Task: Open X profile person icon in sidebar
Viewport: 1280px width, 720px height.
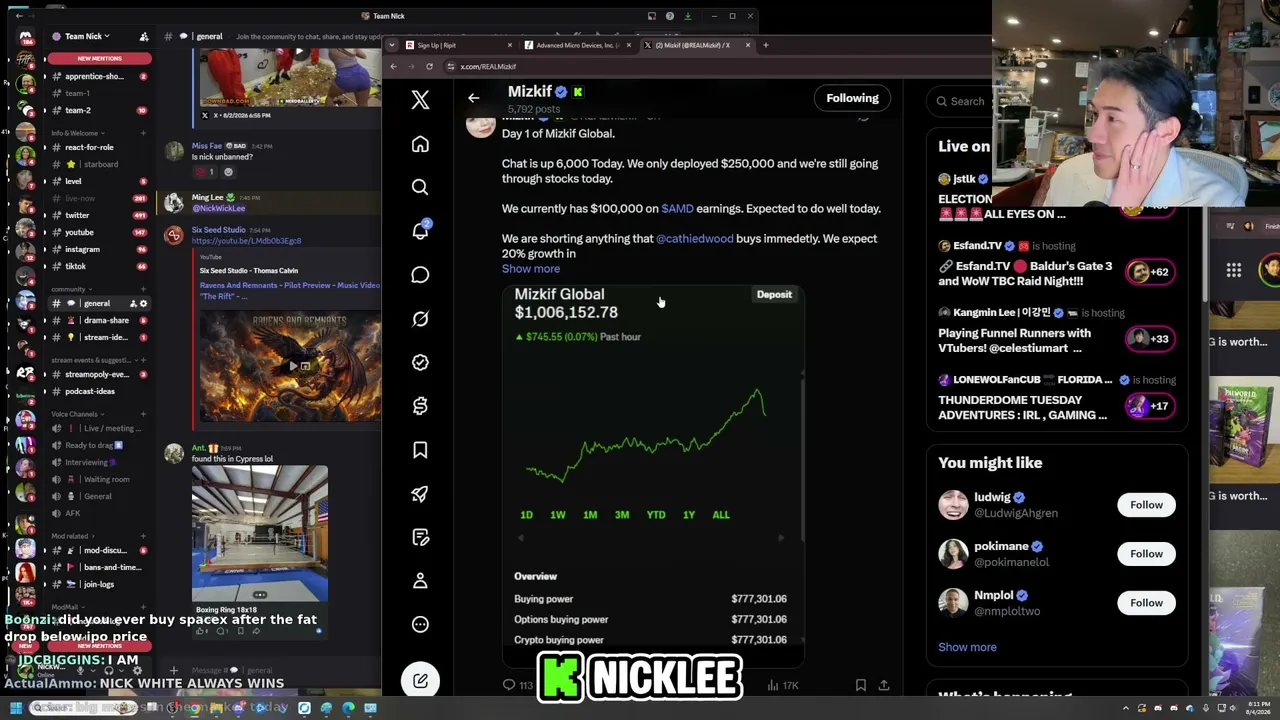Action: [x=420, y=581]
